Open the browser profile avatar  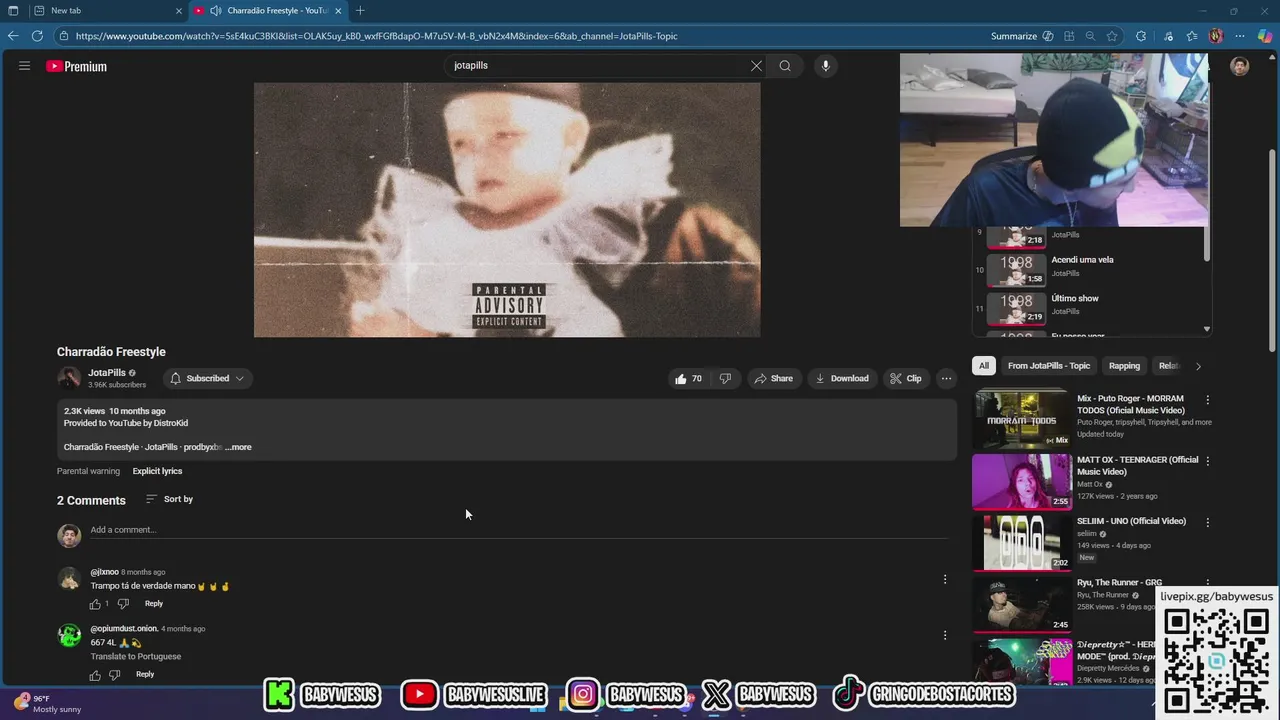click(x=1216, y=36)
